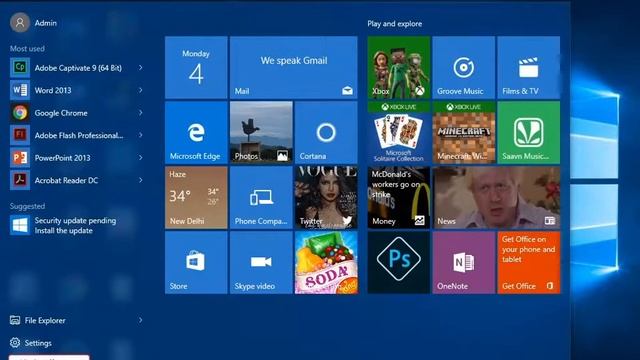
Task: Launch Adobe Captivate 9 from Most used
Action: pos(78,68)
